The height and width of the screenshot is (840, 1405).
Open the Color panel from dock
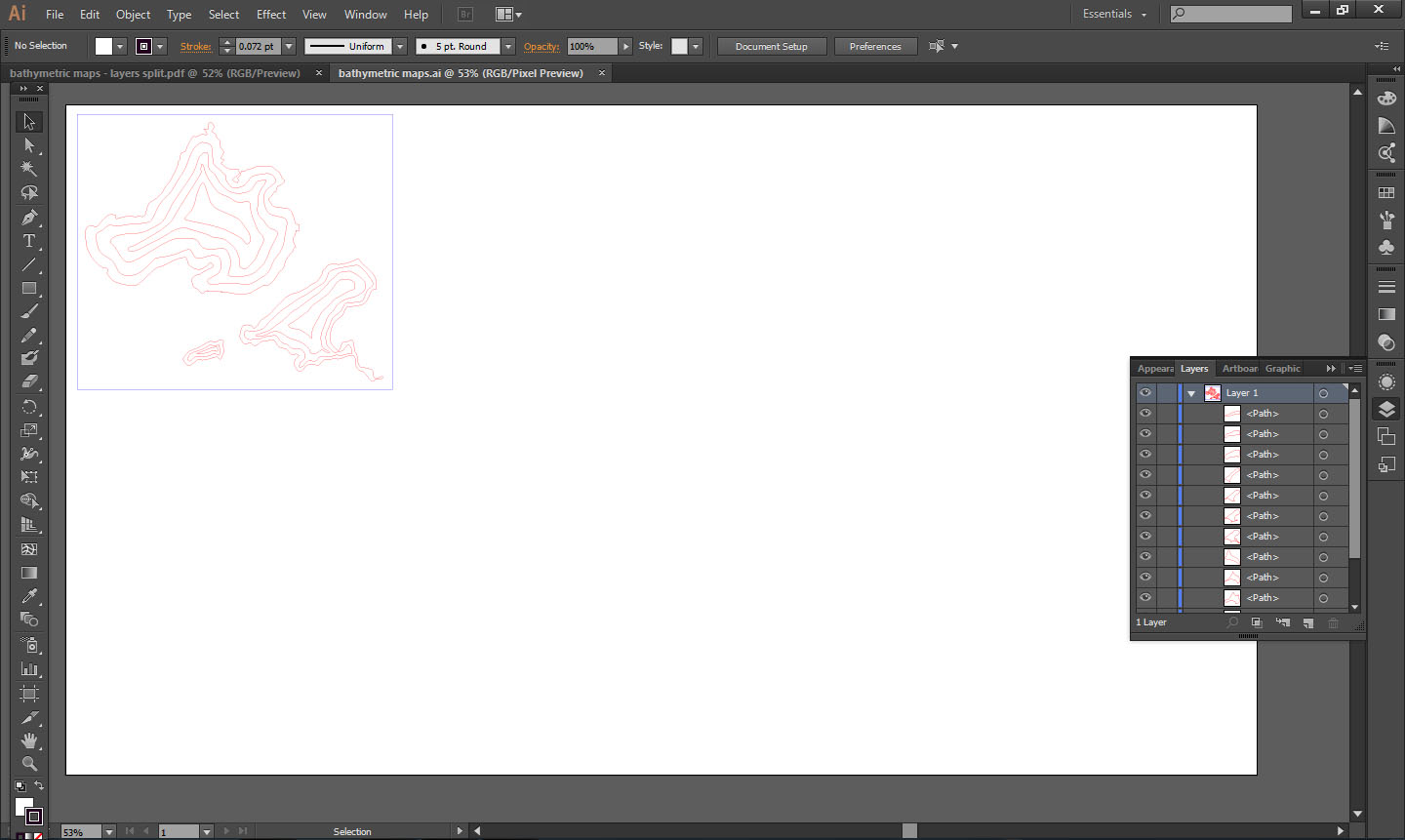(1386, 98)
